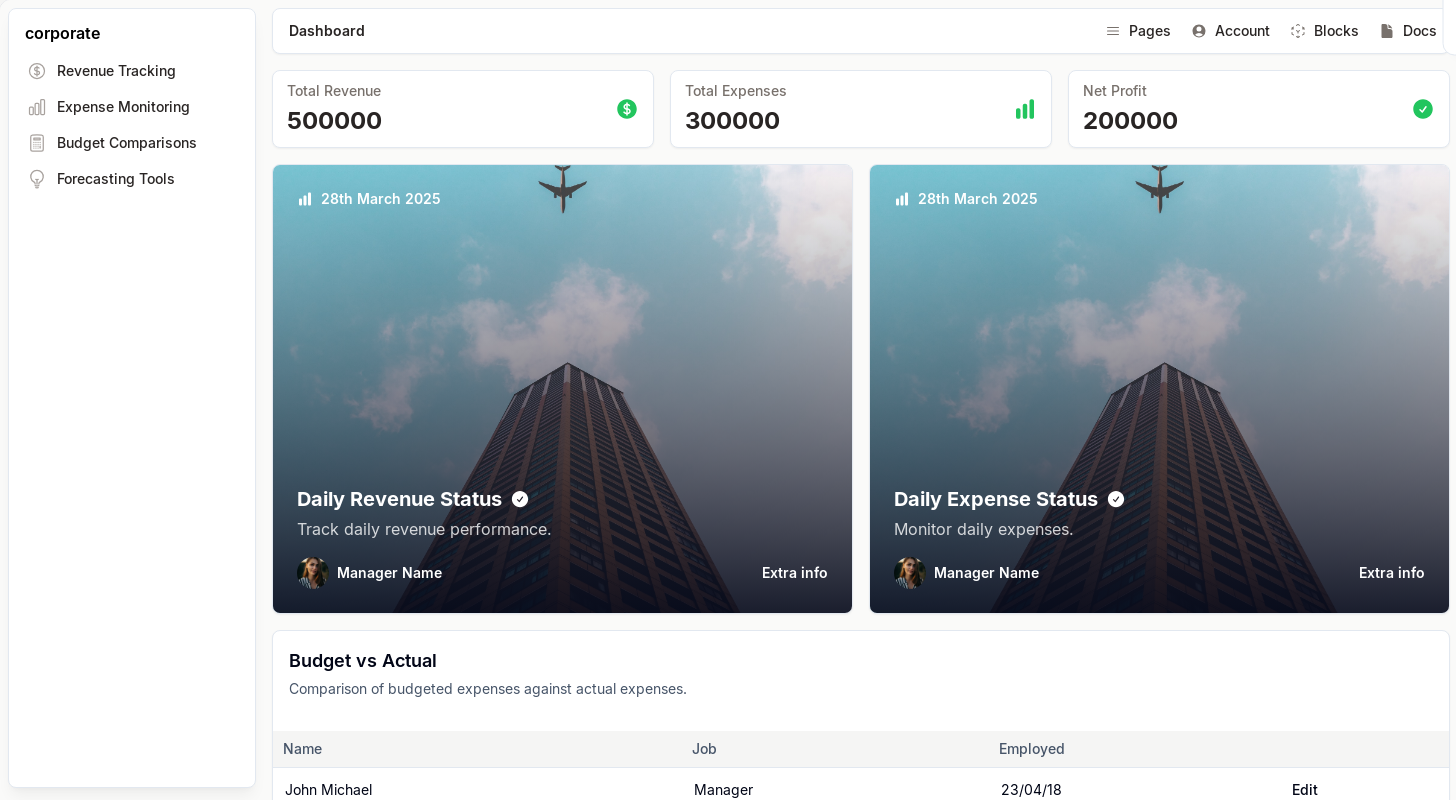Click manager avatar on Daily Revenue card

[x=313, y=573]
